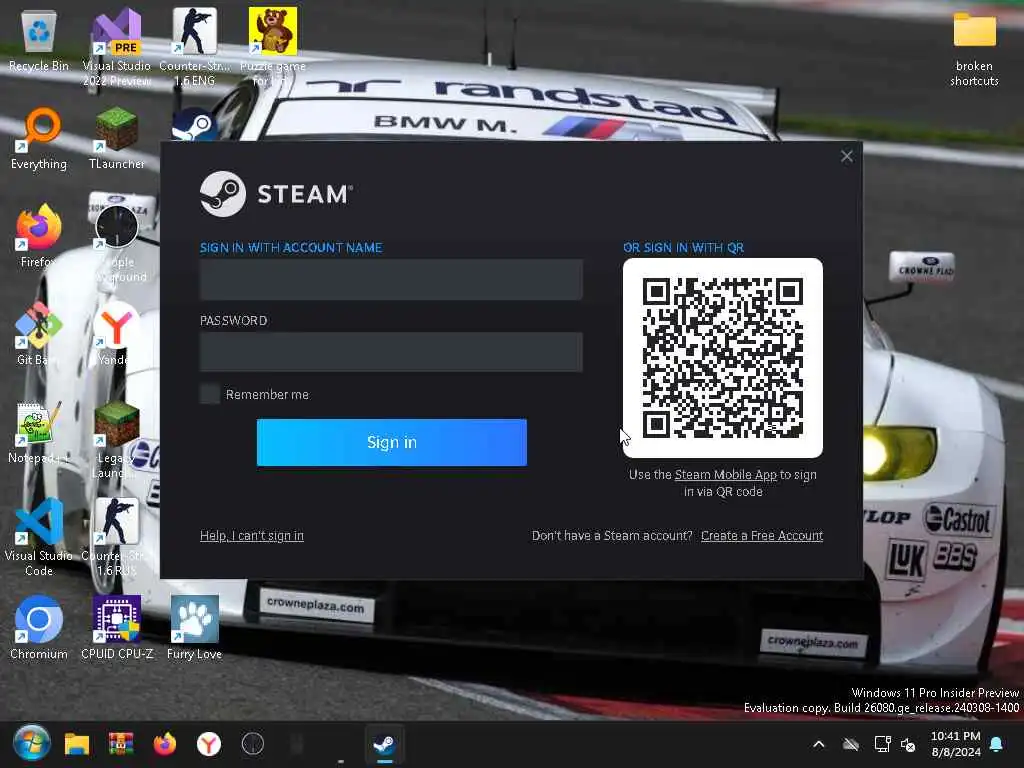1024x768 pixels.
Task: Open the dark circular taskbar app
Action: pos(253,744)
